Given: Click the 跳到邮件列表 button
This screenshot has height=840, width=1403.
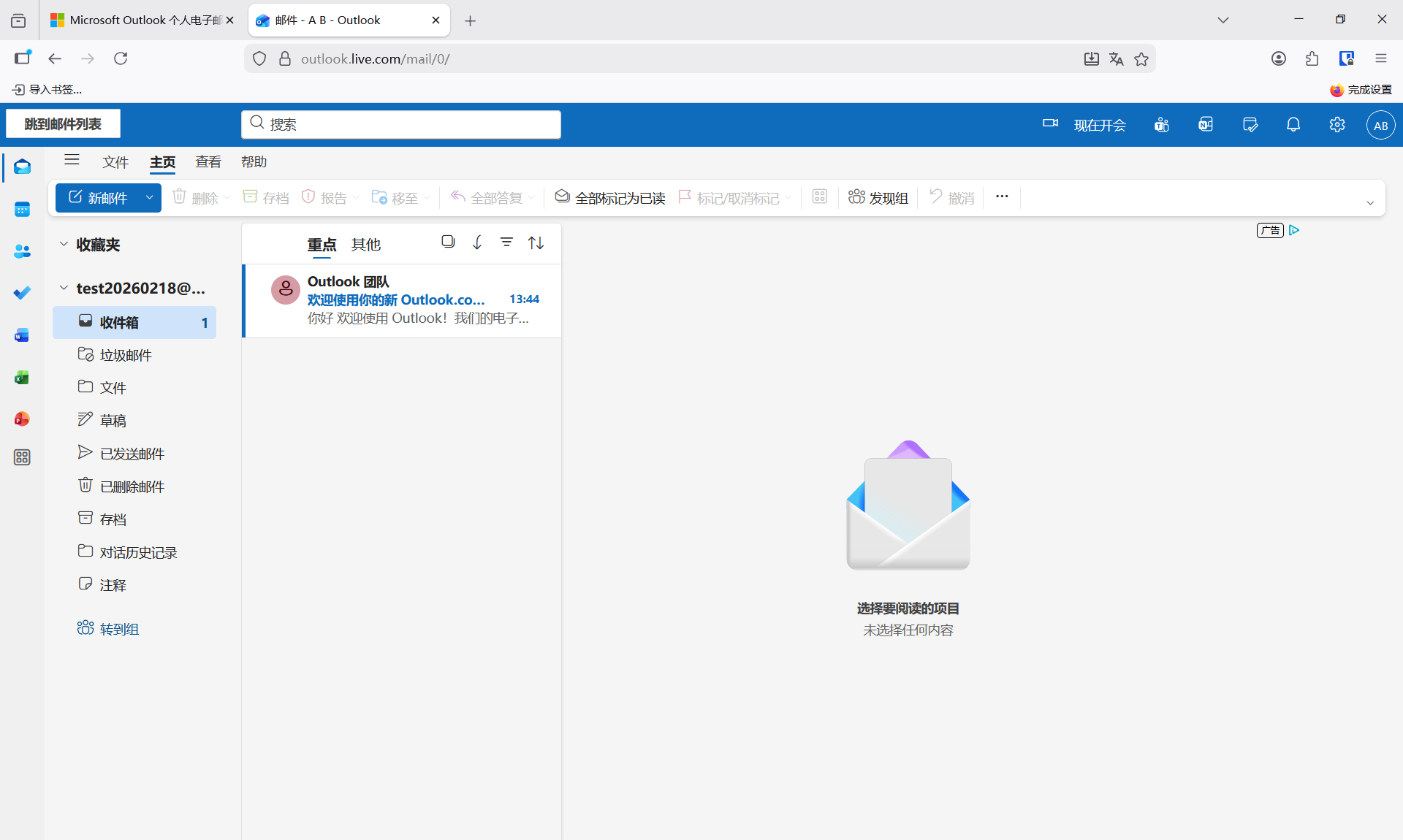Looking at the screenshot, I should click(x=63, y=124).
